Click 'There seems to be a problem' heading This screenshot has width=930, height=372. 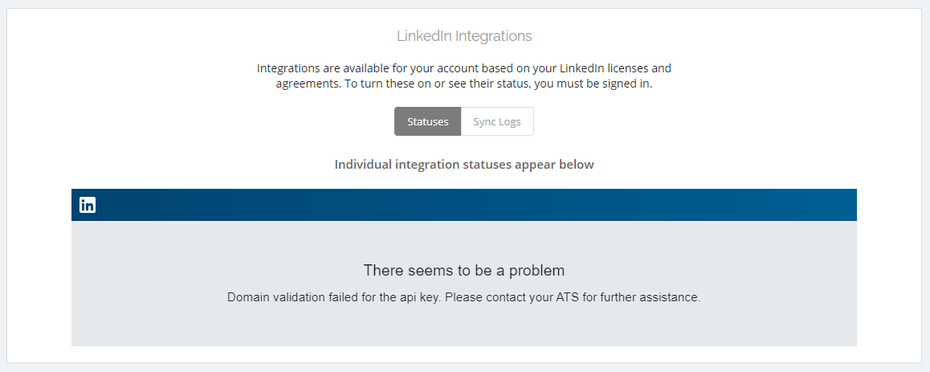(464, 271)
